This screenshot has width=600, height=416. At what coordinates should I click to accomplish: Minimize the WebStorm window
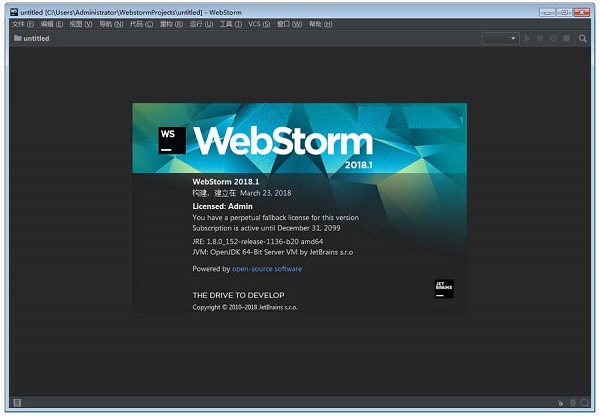pyautogui.click(x=547, y=12)
